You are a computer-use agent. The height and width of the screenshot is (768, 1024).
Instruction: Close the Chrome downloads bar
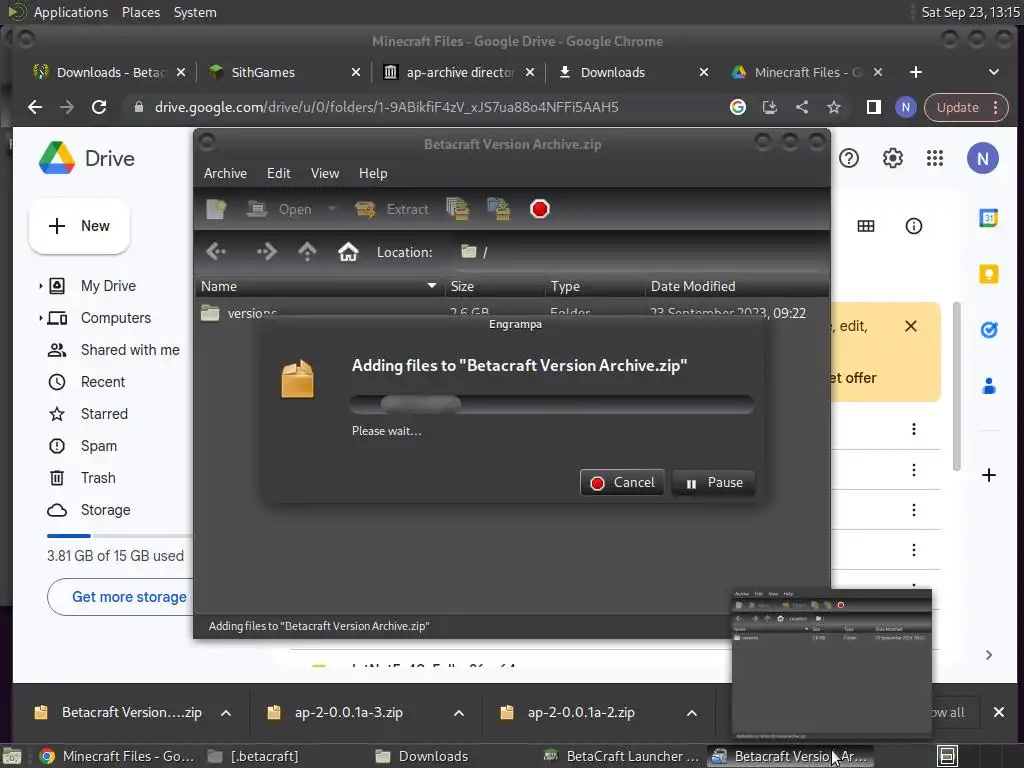pos(999,712)
